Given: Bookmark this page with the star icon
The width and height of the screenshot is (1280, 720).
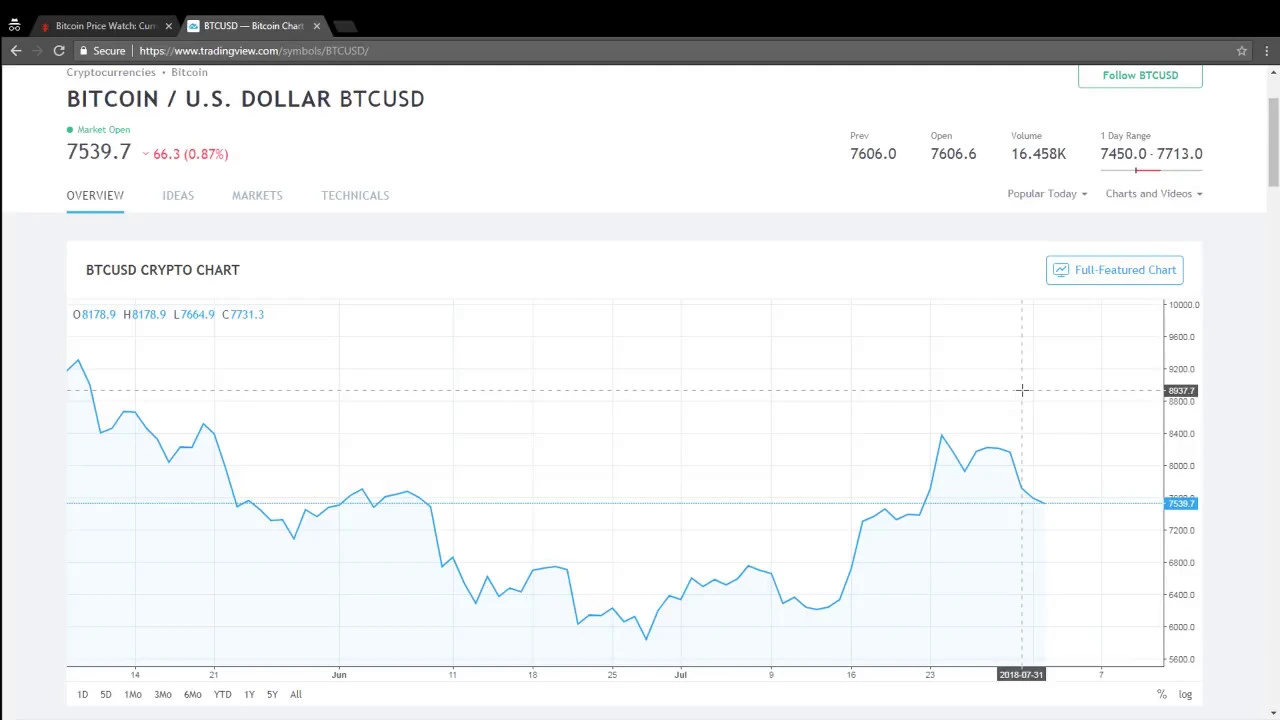Looking at the screenshot, I should [1242, 51].
